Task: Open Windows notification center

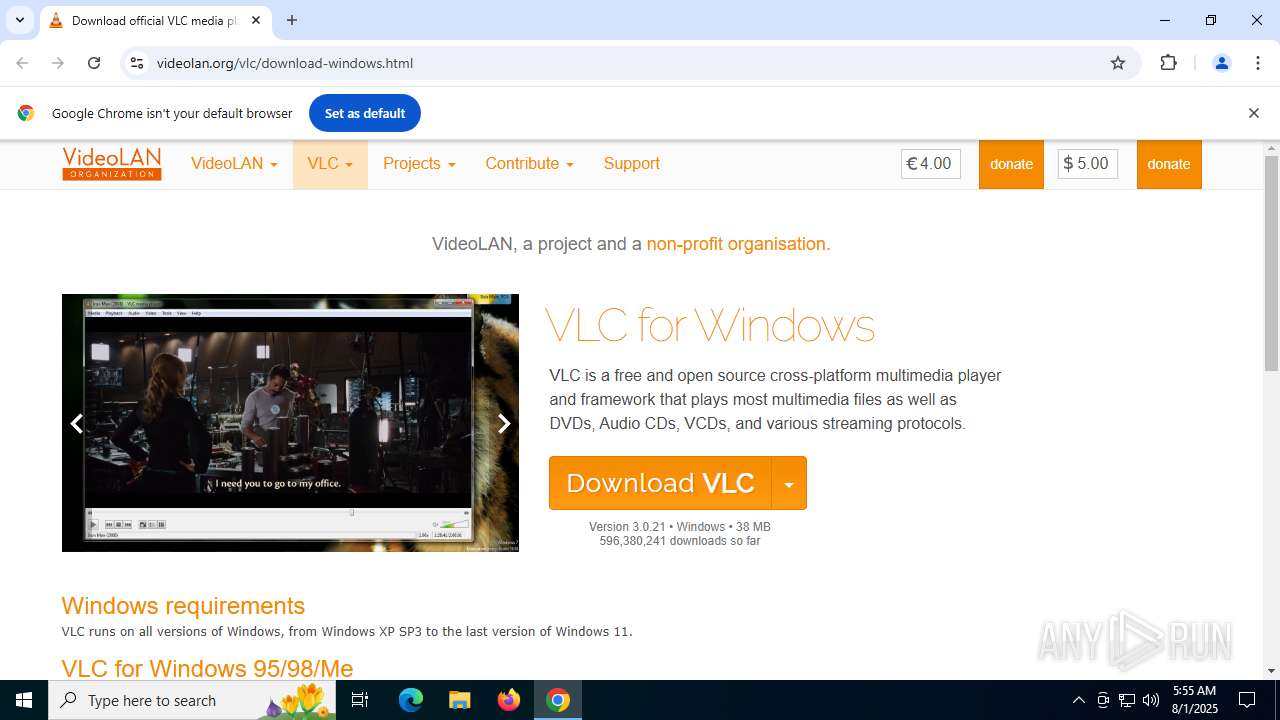Action: point(1247,700)
